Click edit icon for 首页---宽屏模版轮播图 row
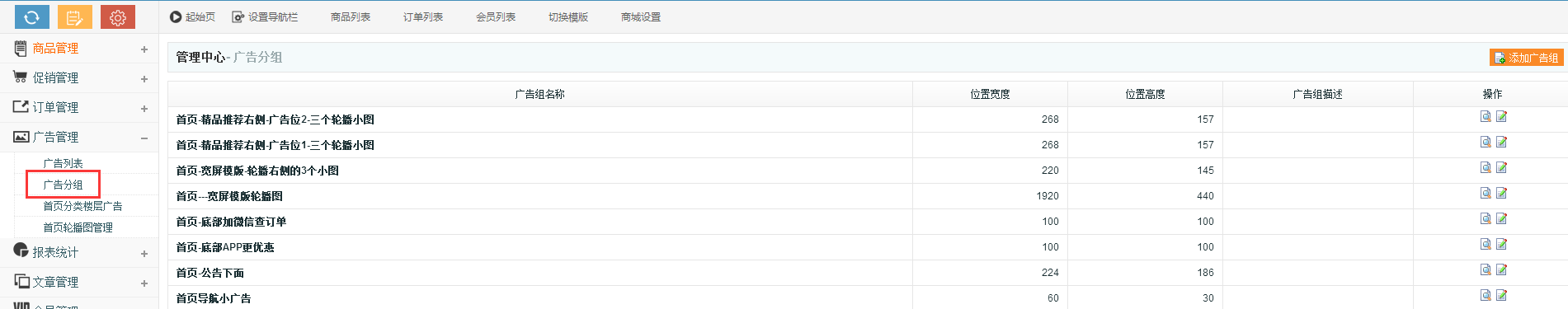Screen dimensions: 1568x309 1501,194
